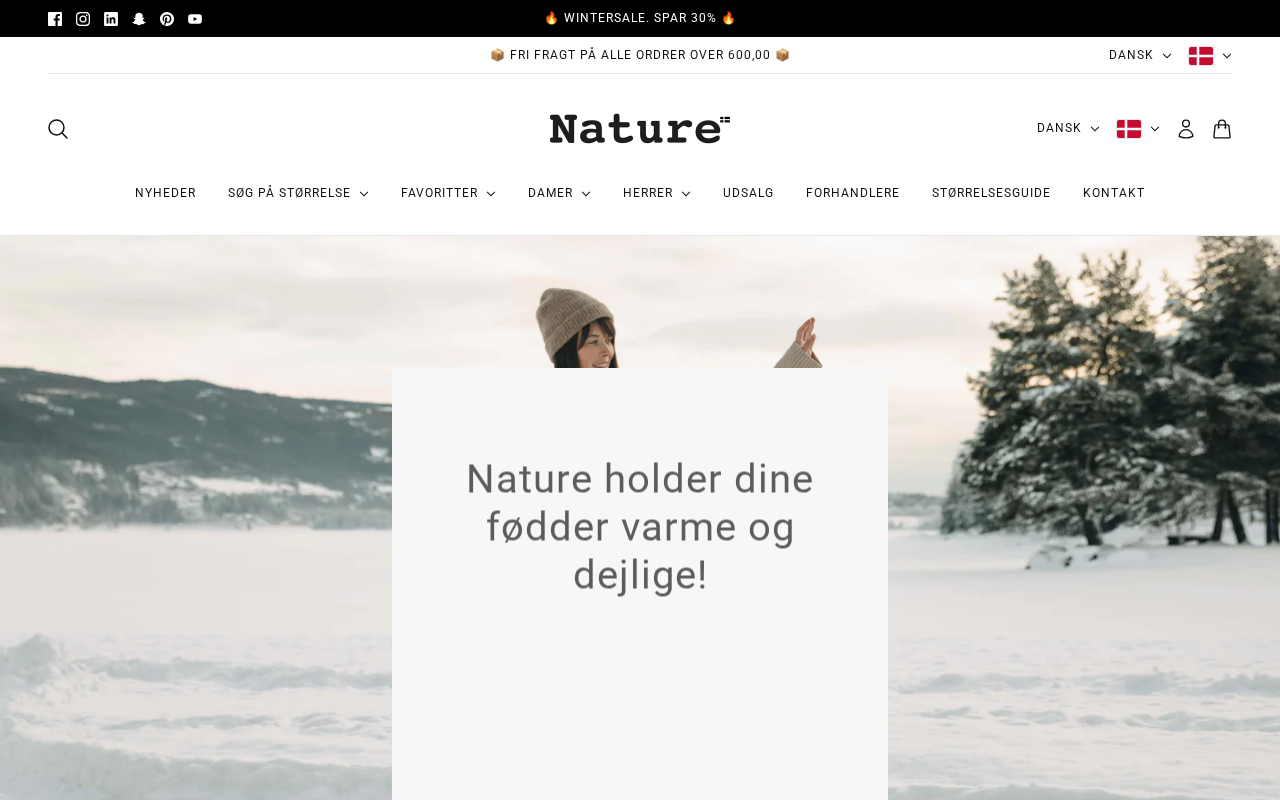Image resolution: width=1280 pixels, height=800 pixels.
Task: Open the DAMER navigation menu
Action: (559, 194)
